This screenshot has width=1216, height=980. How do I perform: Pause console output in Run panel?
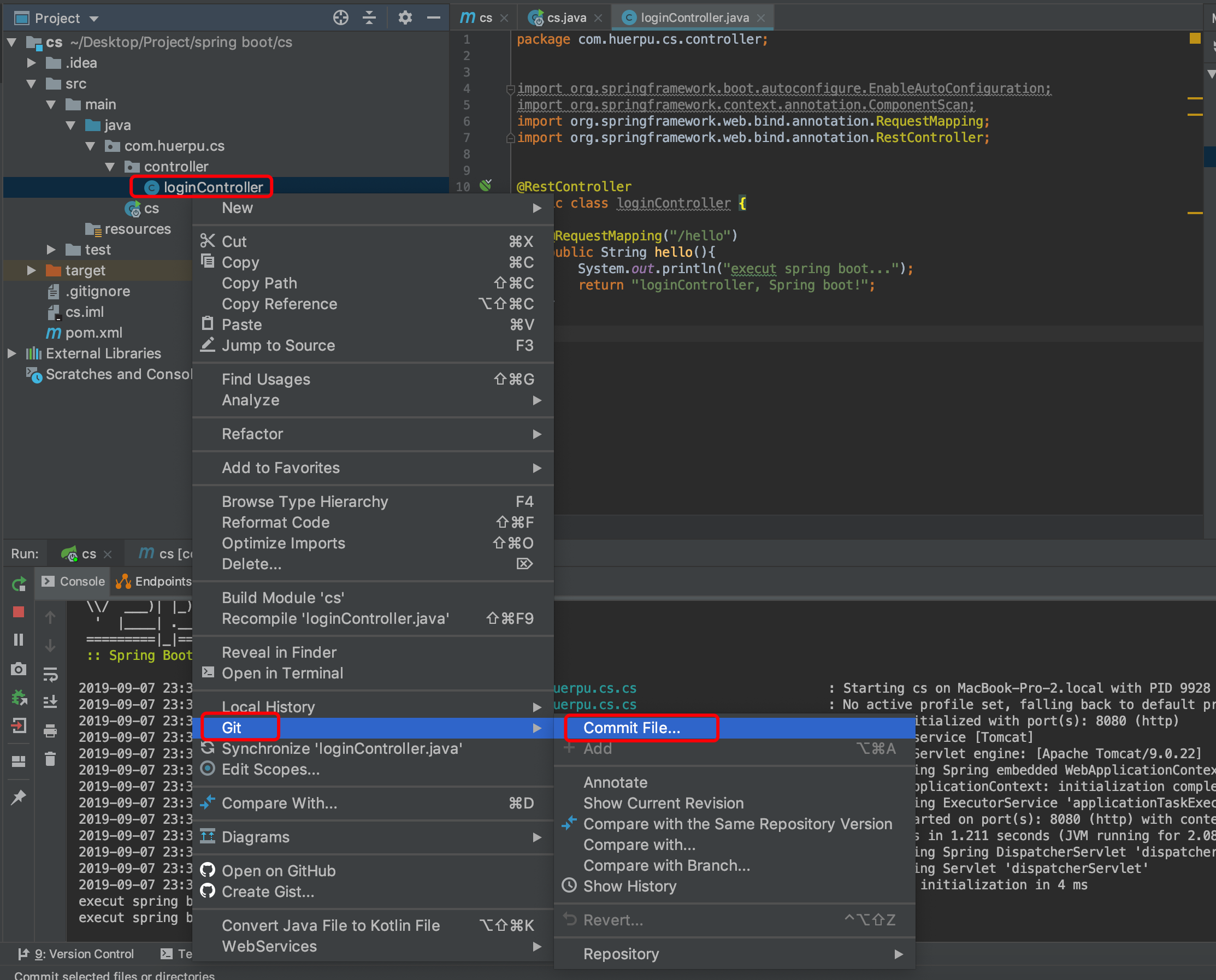pos(19,640)
